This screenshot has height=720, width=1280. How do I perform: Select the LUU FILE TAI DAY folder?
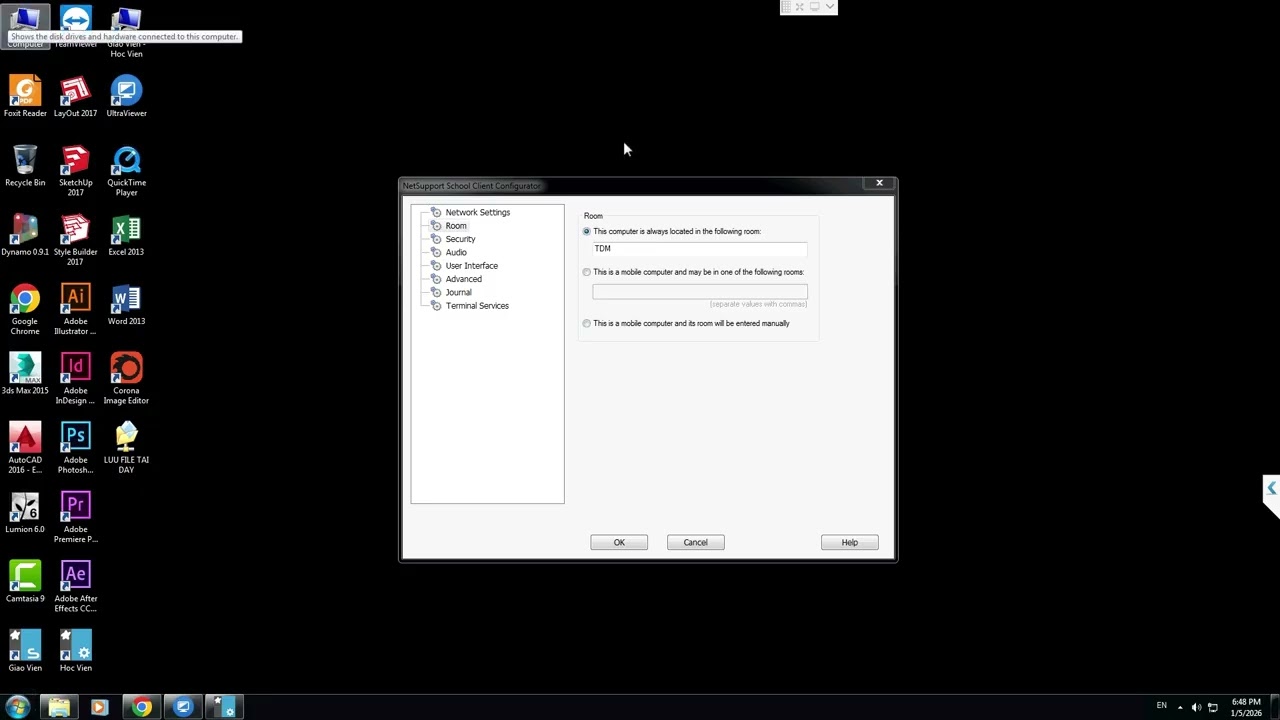(x=126, y=448)
